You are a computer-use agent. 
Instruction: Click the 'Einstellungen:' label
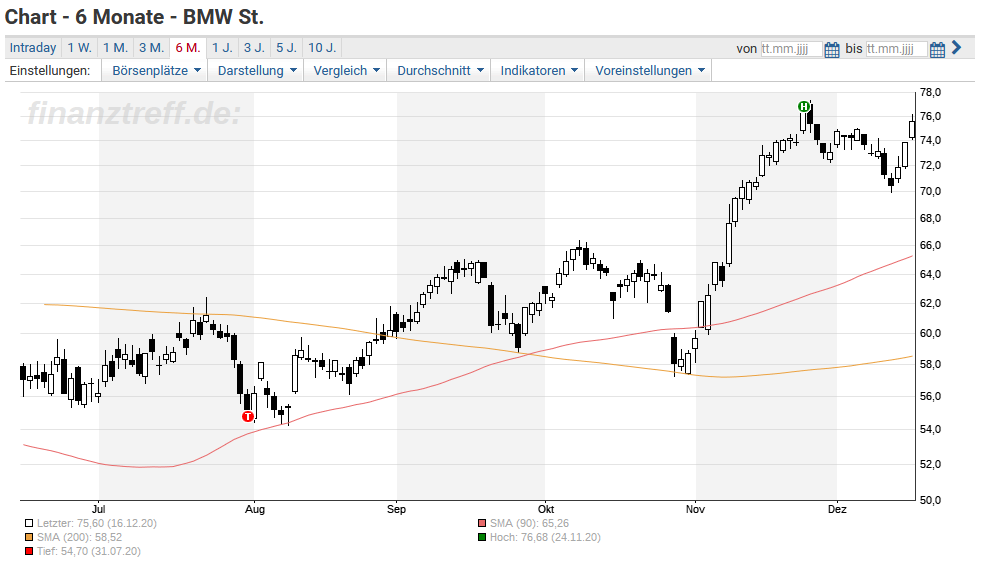[50, 71]
